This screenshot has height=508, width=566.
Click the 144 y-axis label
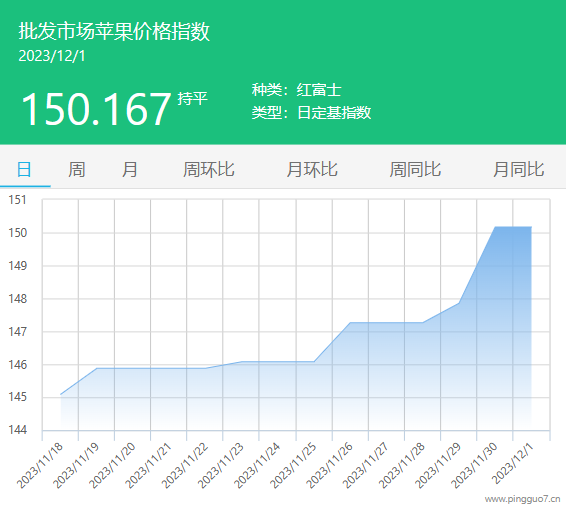18,430
